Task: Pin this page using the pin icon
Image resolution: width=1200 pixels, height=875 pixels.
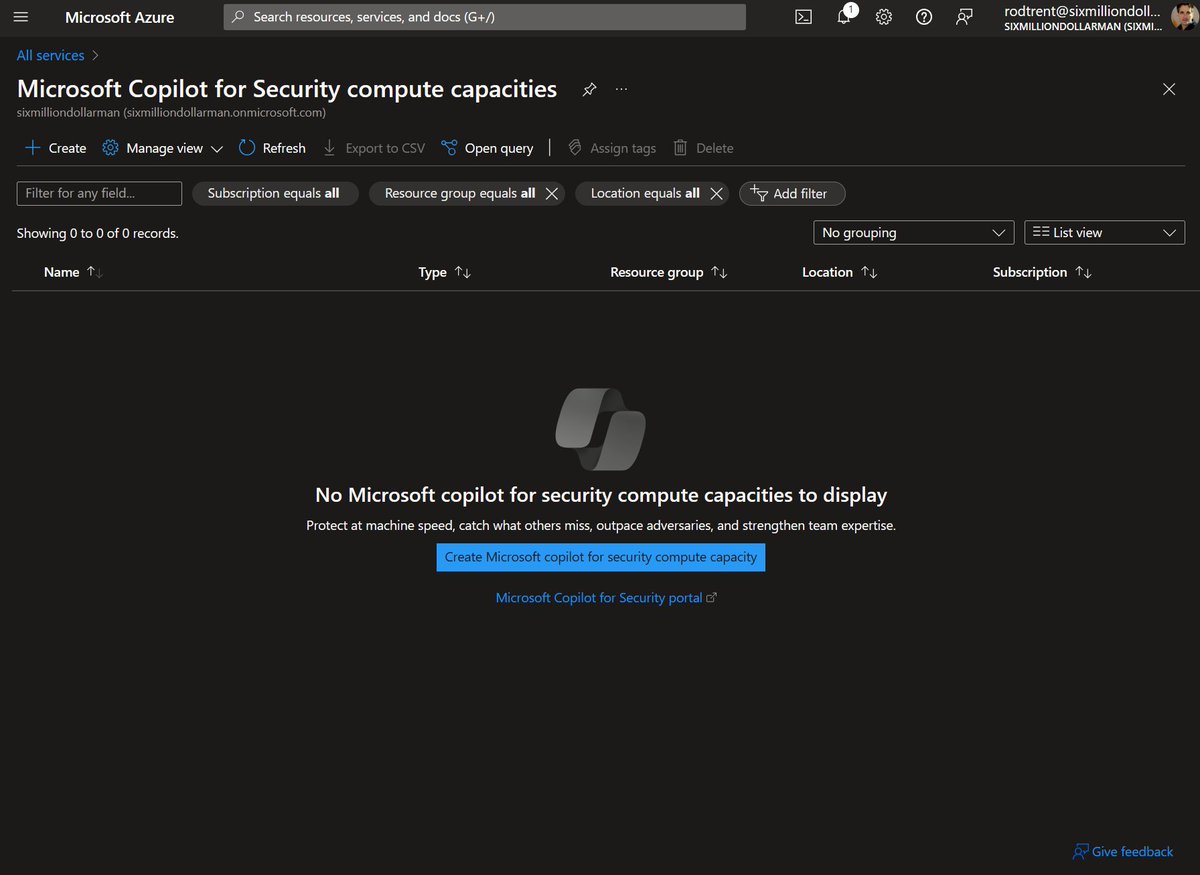Action: tap(590, 89)
